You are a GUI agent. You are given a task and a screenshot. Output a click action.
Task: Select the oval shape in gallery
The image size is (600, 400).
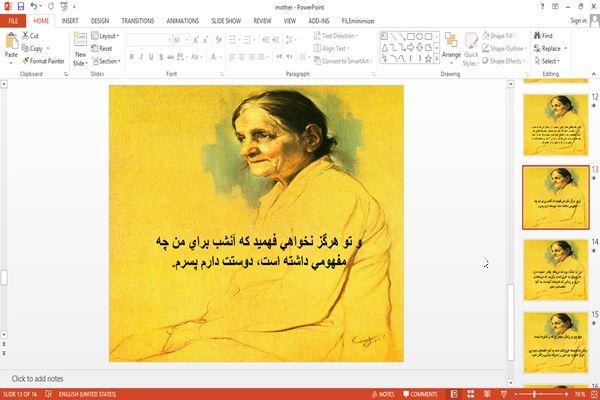coord(420,36)
